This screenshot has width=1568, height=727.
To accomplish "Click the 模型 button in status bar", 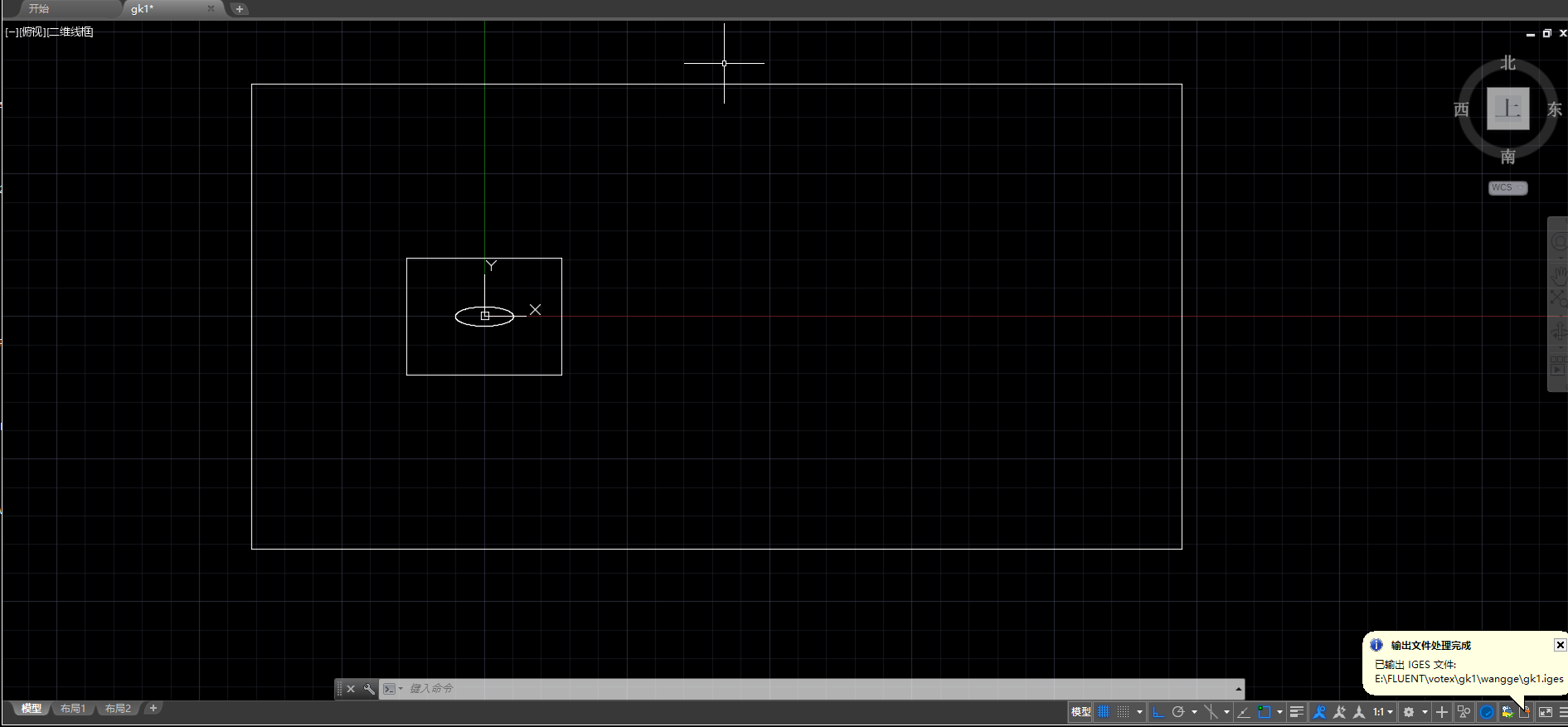I will coord(1080,712).
